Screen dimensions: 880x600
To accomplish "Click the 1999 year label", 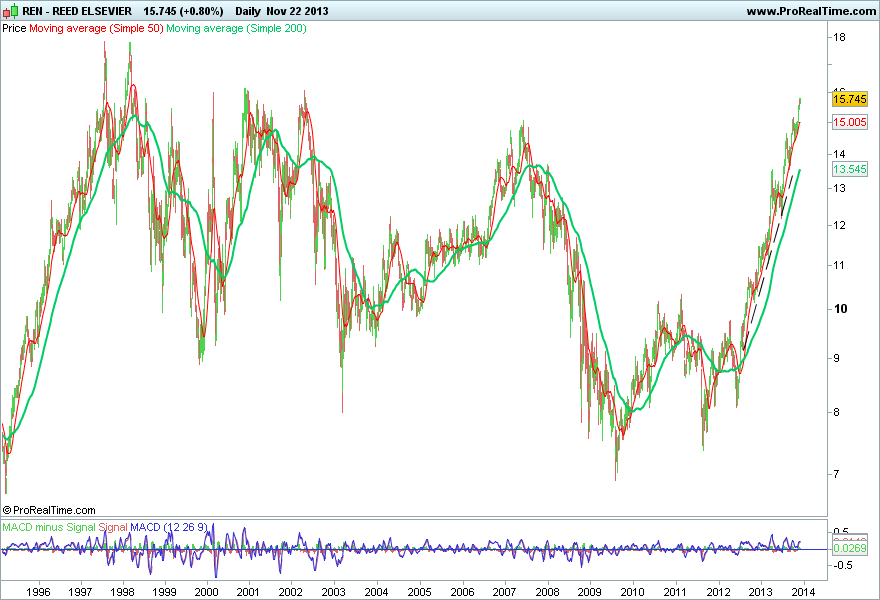I will (164, 592).
